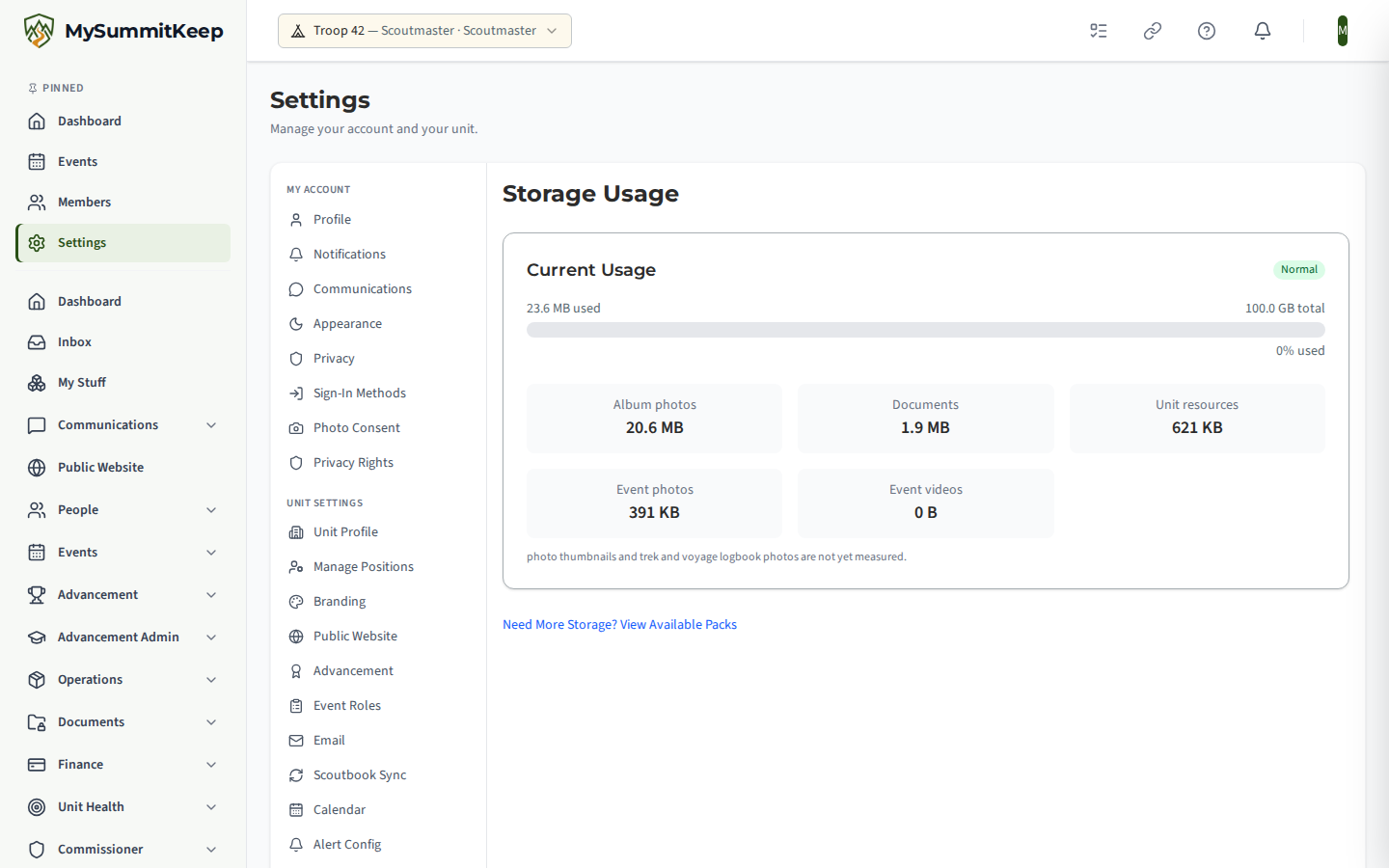Expand the Unit Health sidebar section
The width and height of the screenshot is (1389, 868).
pyautogui.click(x=123, y=807)
